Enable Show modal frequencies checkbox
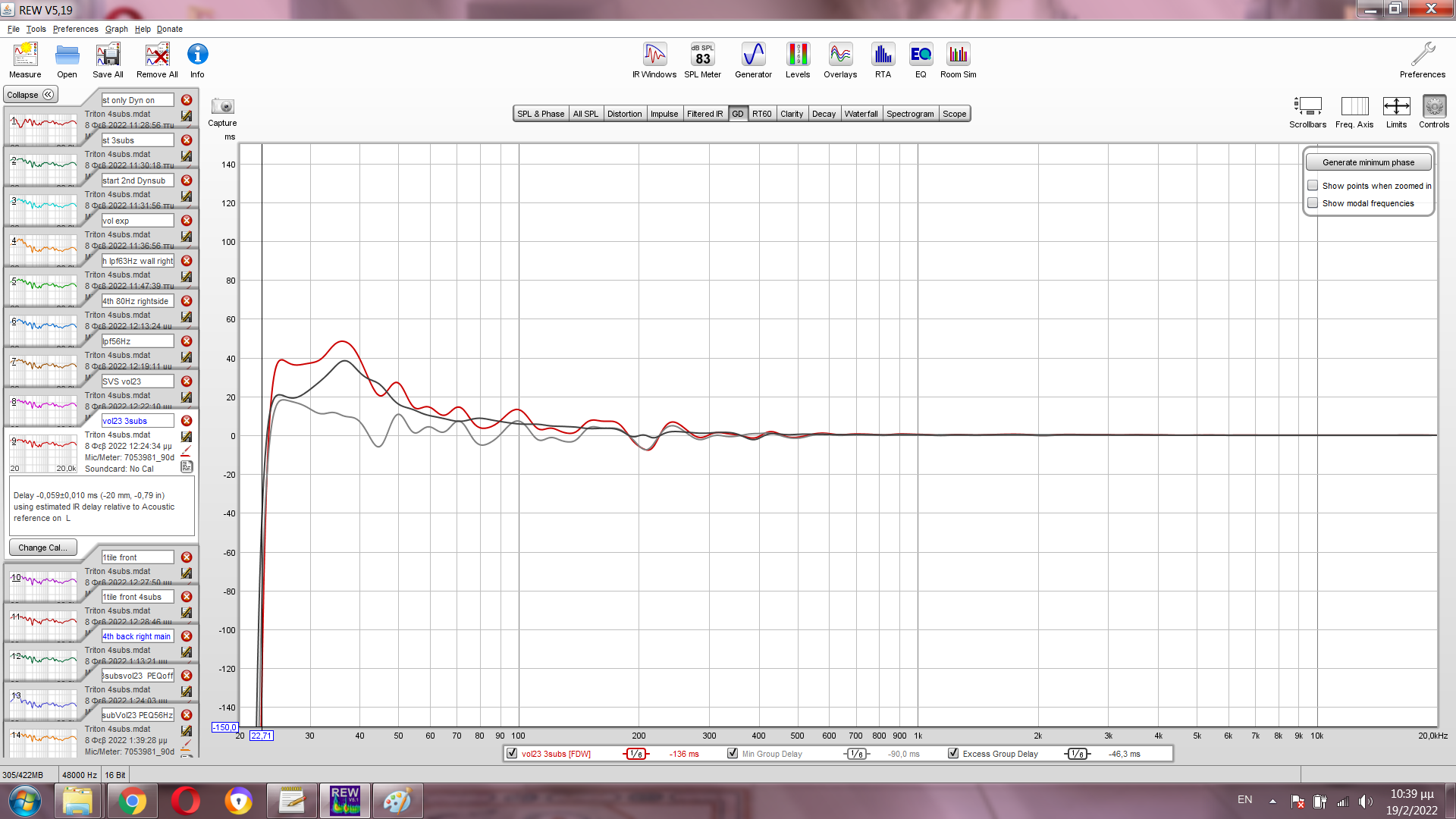The image size is (1456, 819). click(x=1313, y=203)
